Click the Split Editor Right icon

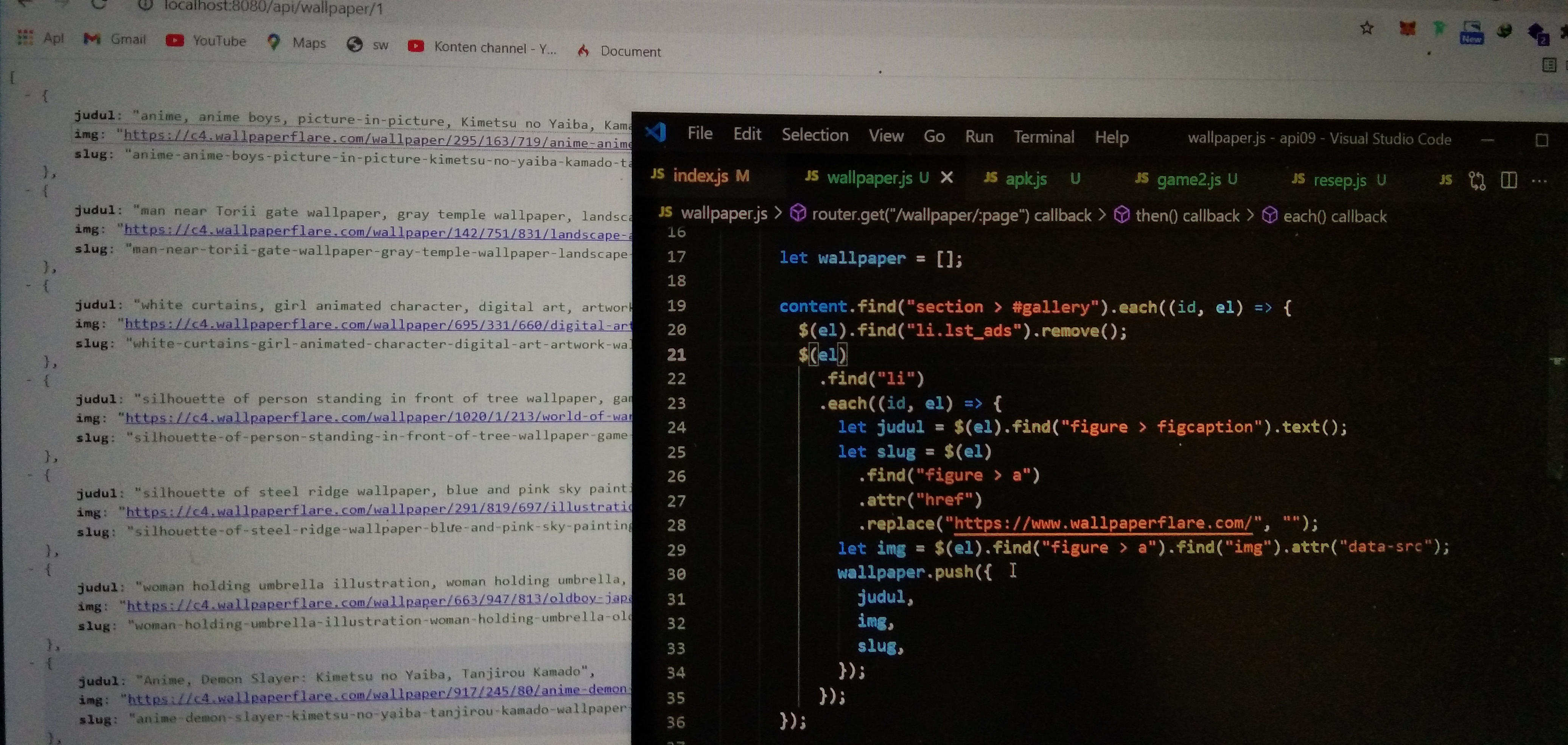pyautogui.click(x=1508, y=180)
